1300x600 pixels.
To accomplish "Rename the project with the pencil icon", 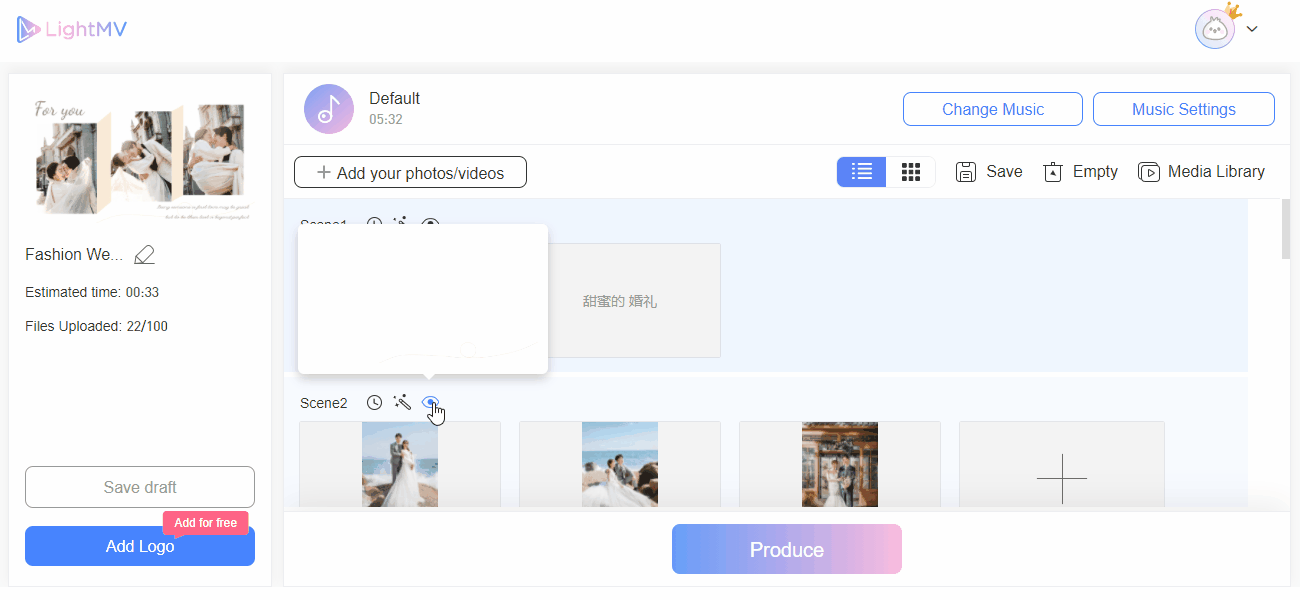I will (144, 255).
